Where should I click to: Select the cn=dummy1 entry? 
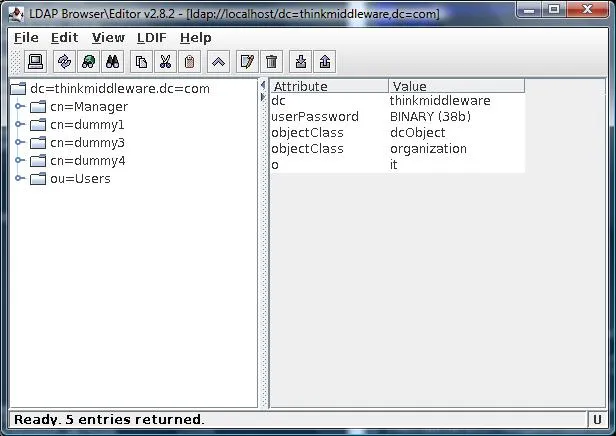tap(87, 125)
